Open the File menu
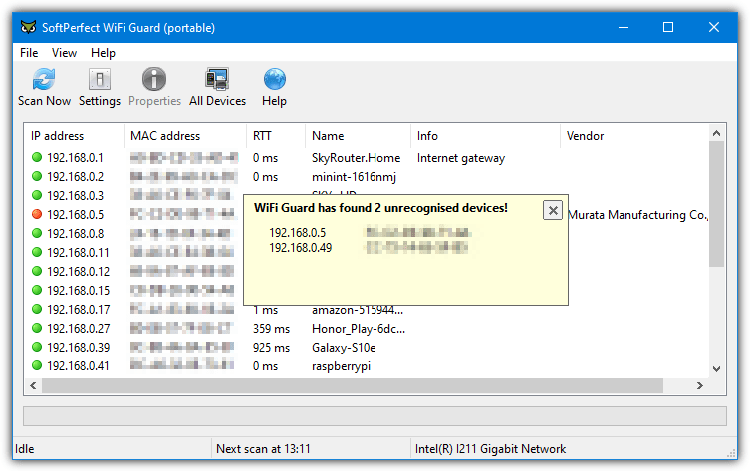 click(x=29, y=53)
